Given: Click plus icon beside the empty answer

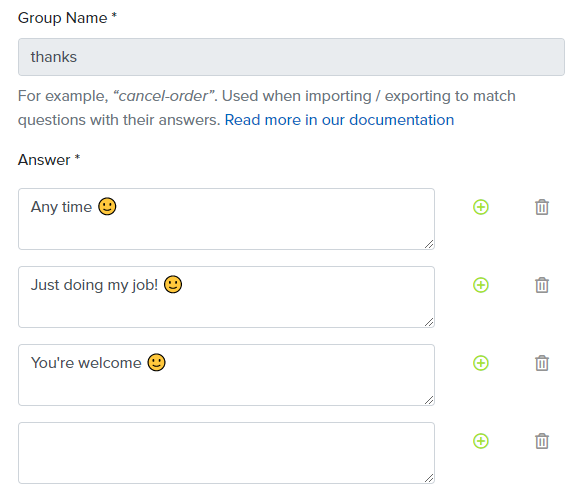Looking at the screenshot, I should (x=481, y=441).
